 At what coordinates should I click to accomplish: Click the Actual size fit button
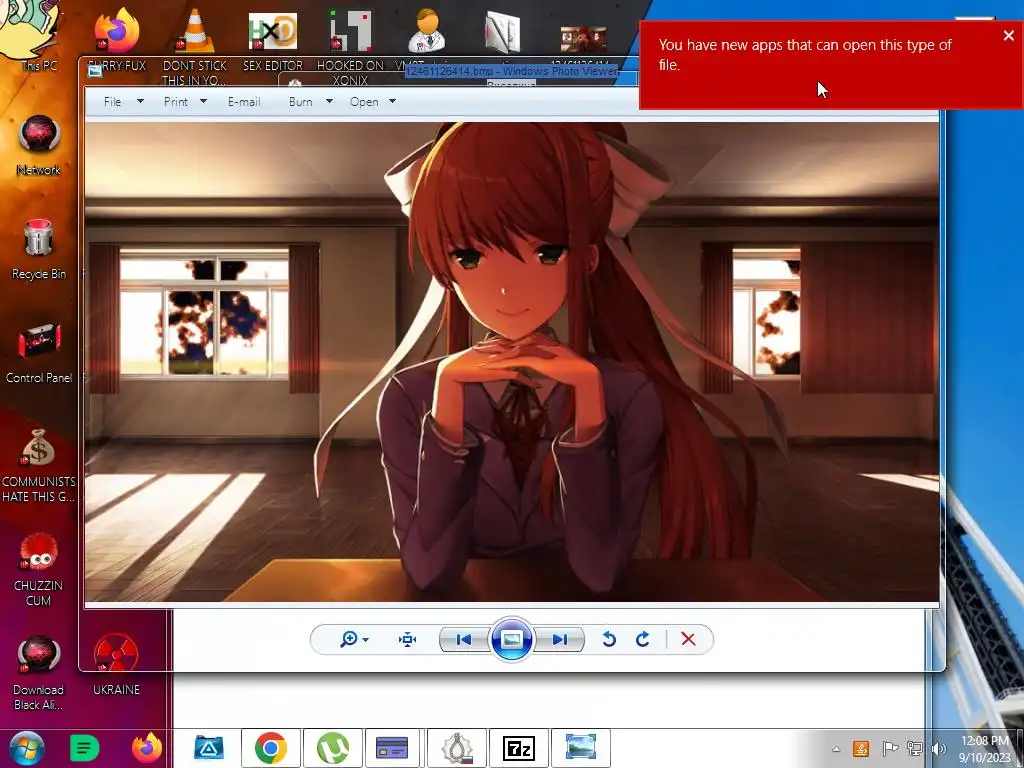coord(408,639)
